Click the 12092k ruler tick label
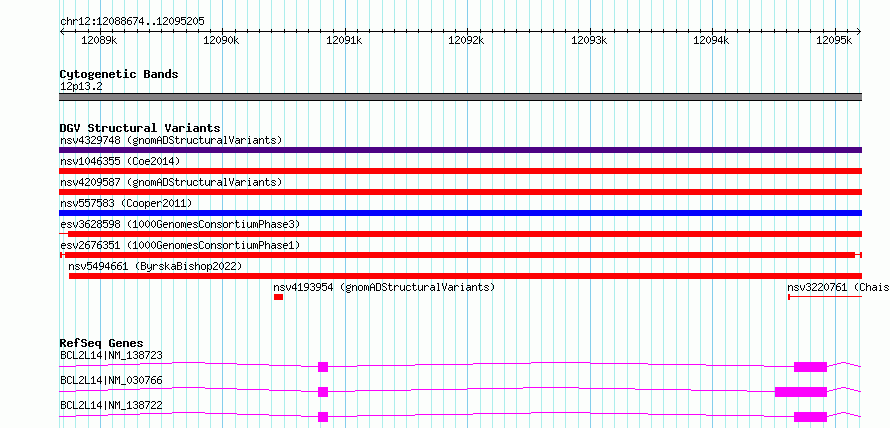Screen dimensions: 890x428 tap(467, 41)
